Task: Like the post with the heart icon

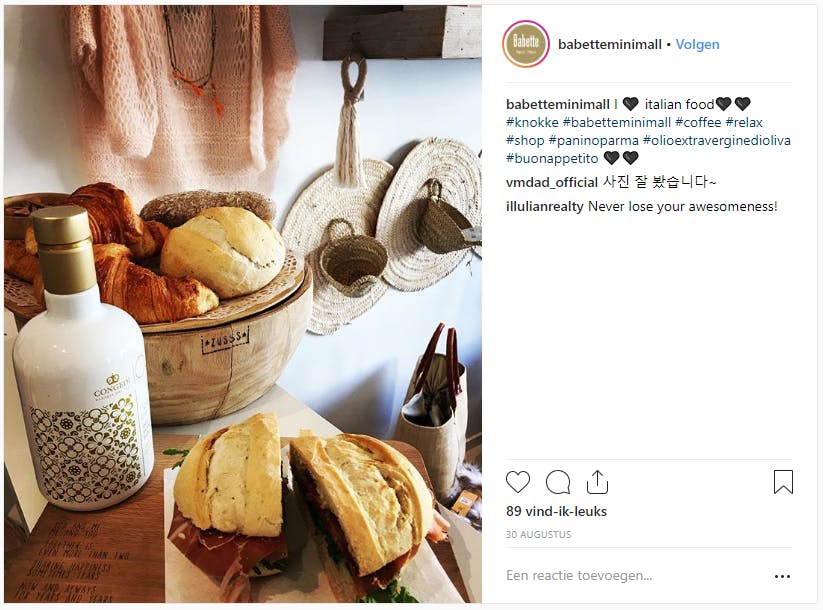Action: tap(518, 482)
